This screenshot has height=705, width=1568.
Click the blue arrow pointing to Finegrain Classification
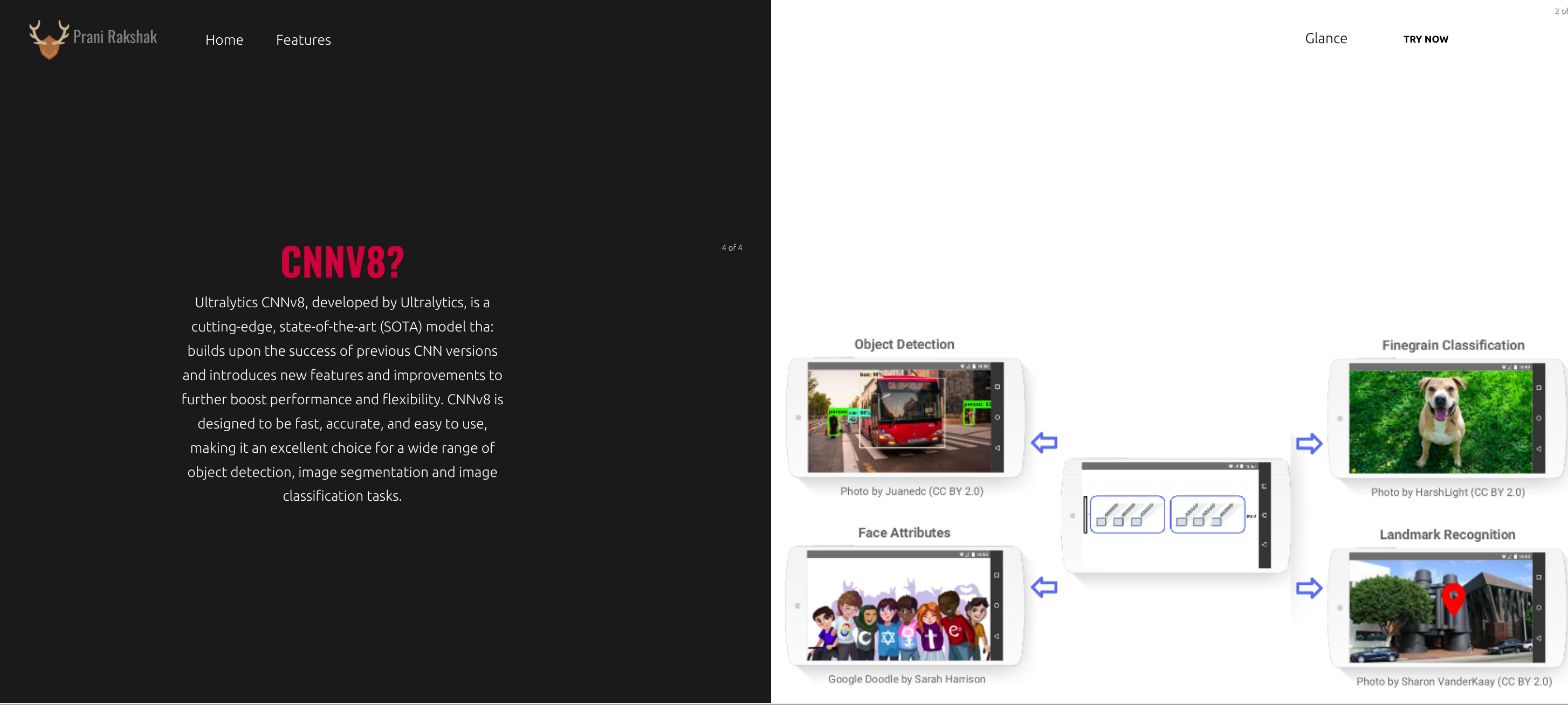coord(1309,444)
